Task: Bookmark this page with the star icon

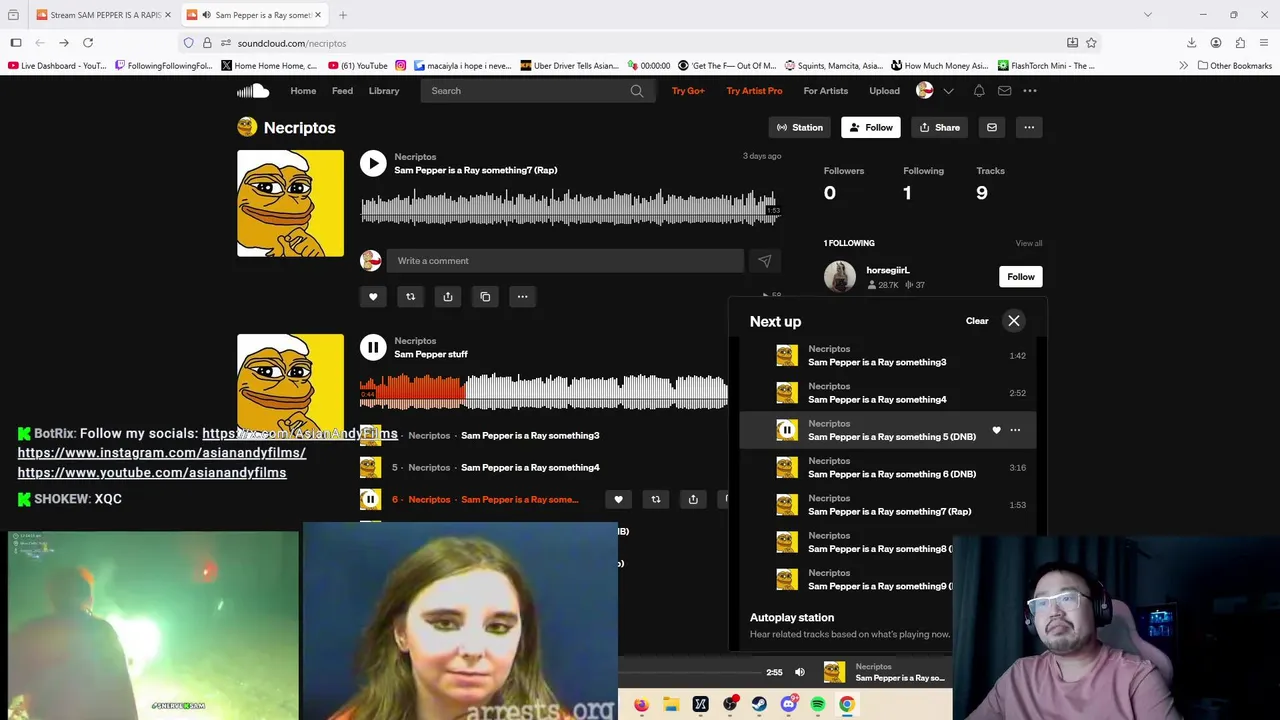Action: tap(1091, 43)
